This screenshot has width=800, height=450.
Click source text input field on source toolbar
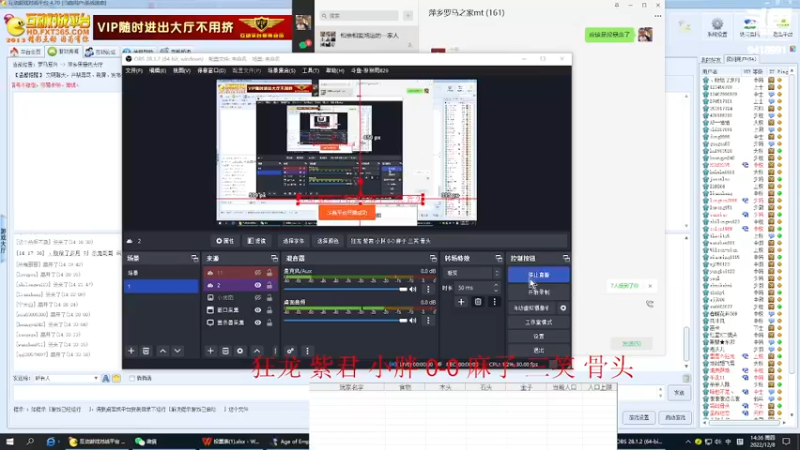click(457, 241)
